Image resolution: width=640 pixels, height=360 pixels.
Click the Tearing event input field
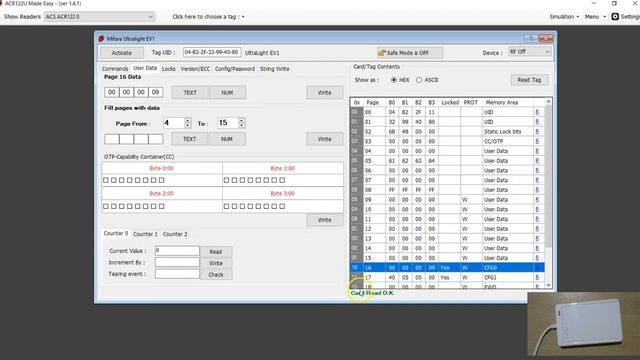pos(177,273)
